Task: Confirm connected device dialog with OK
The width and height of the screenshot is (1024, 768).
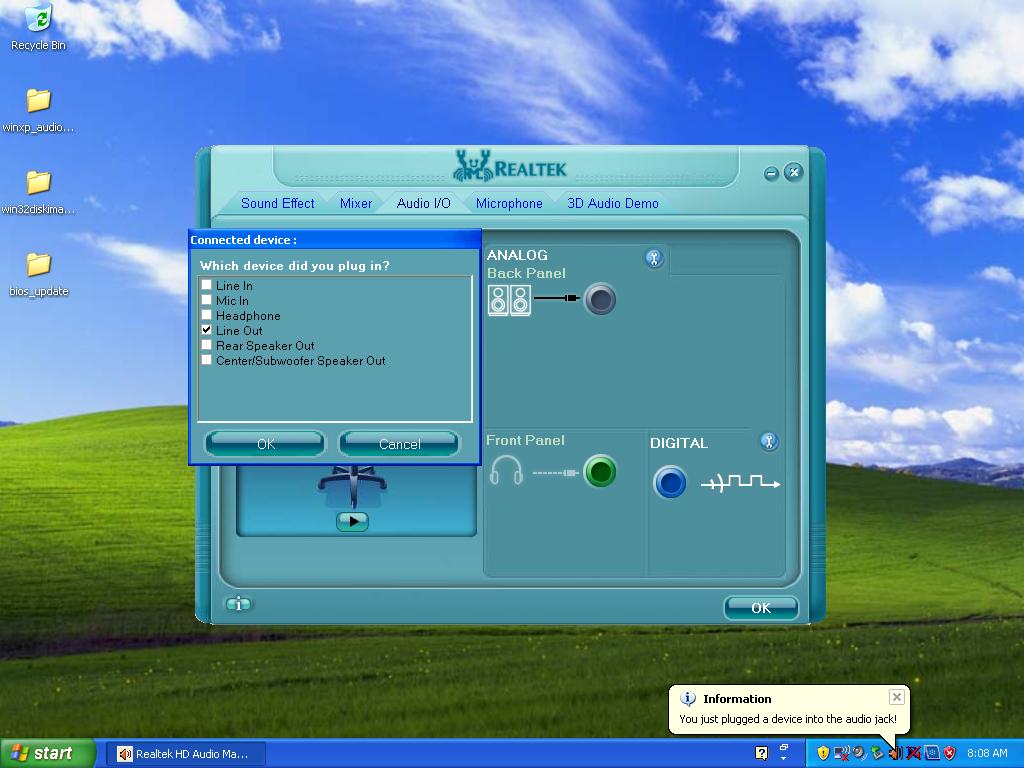Action: click(265, 444)
